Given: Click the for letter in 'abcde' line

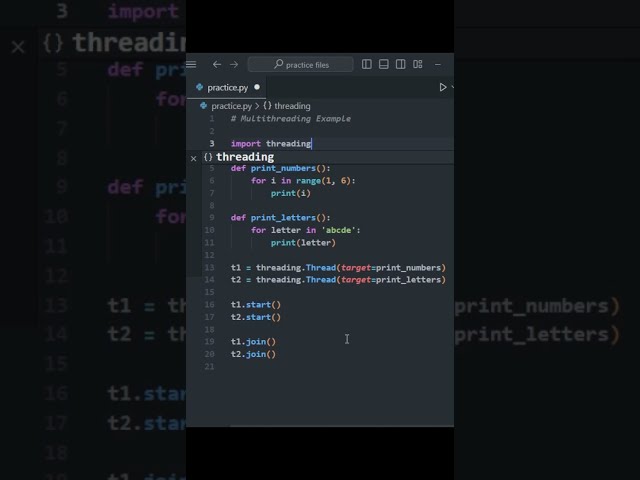Looking at the screenshot, I should 306,230.
